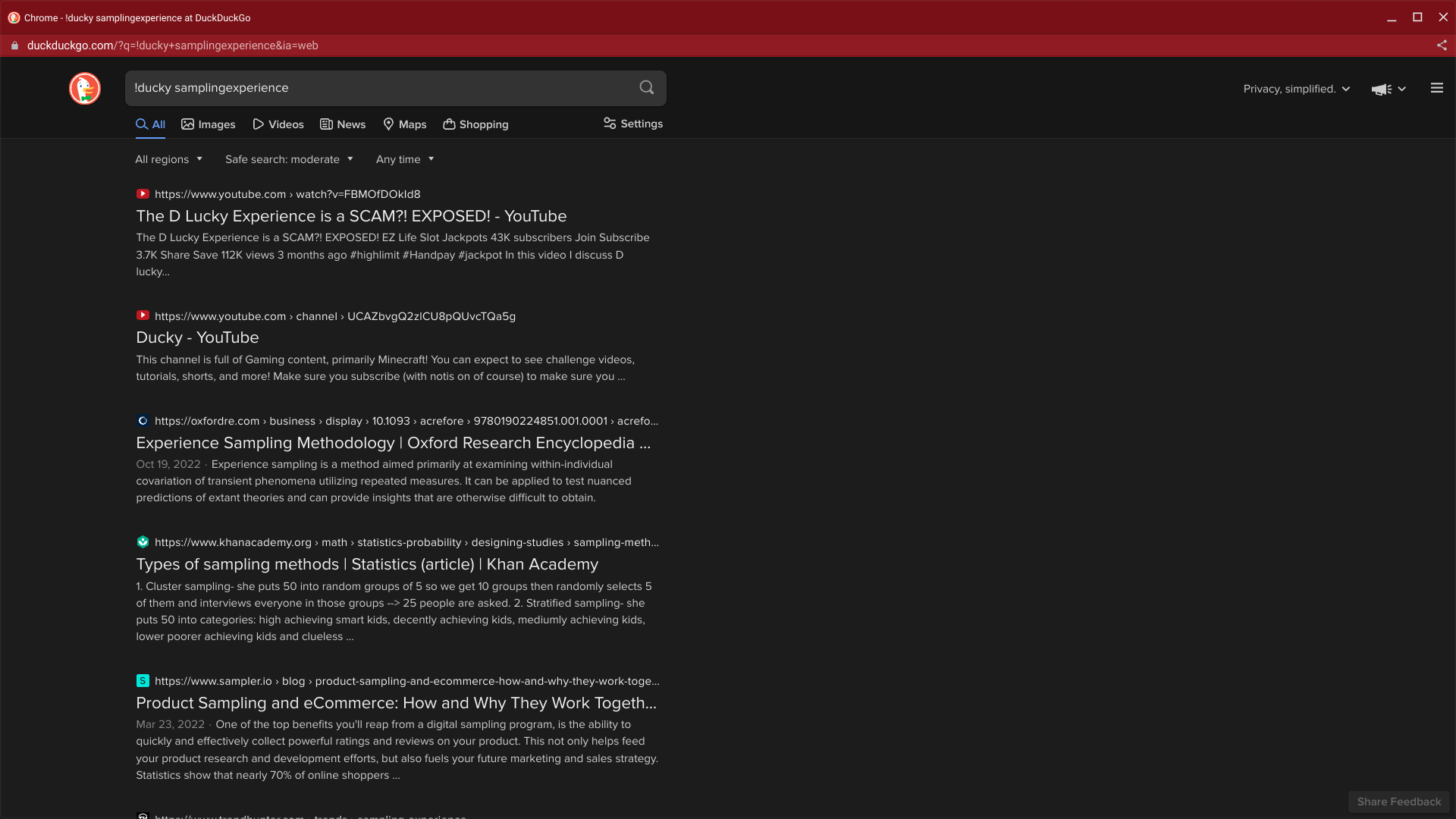The height and width of the screenshot is (819, 1456).
Task: Open Privacy, simplified dropdown
Action: (1297, 89)
